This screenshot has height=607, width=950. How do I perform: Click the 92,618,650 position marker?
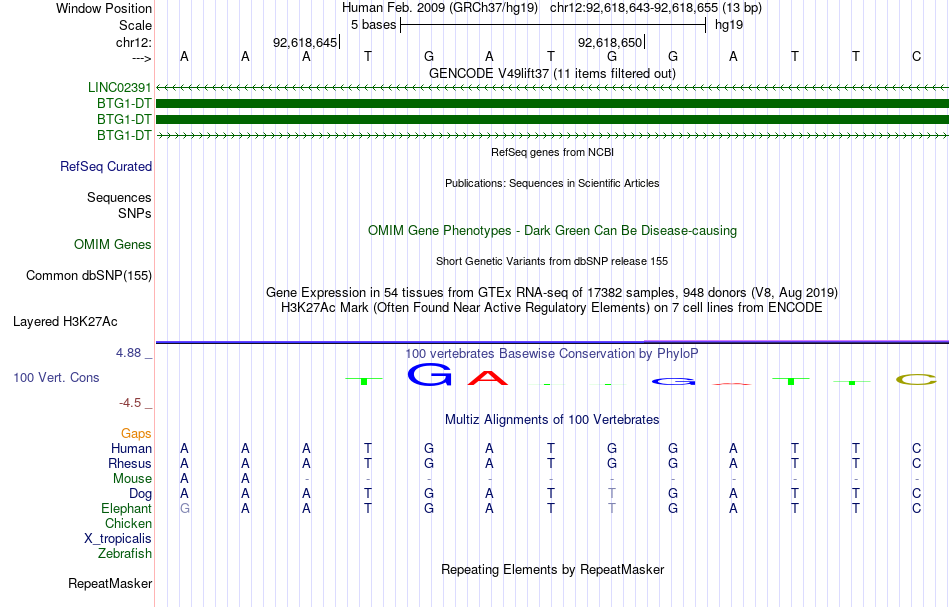tap(611, 42)
